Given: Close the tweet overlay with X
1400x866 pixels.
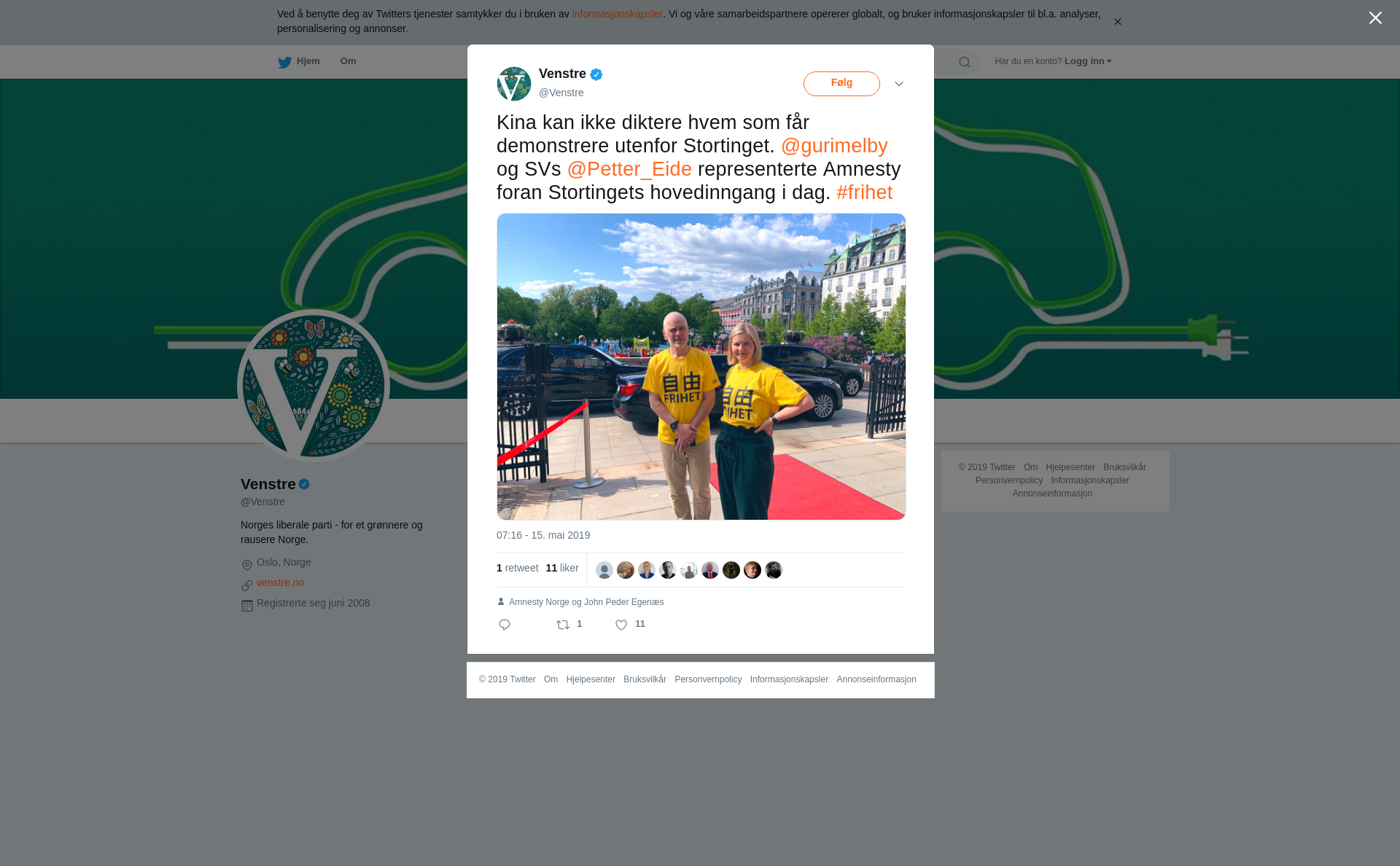Looking at the screenshot, I should pyautogui.click(x=1375, y=18).
